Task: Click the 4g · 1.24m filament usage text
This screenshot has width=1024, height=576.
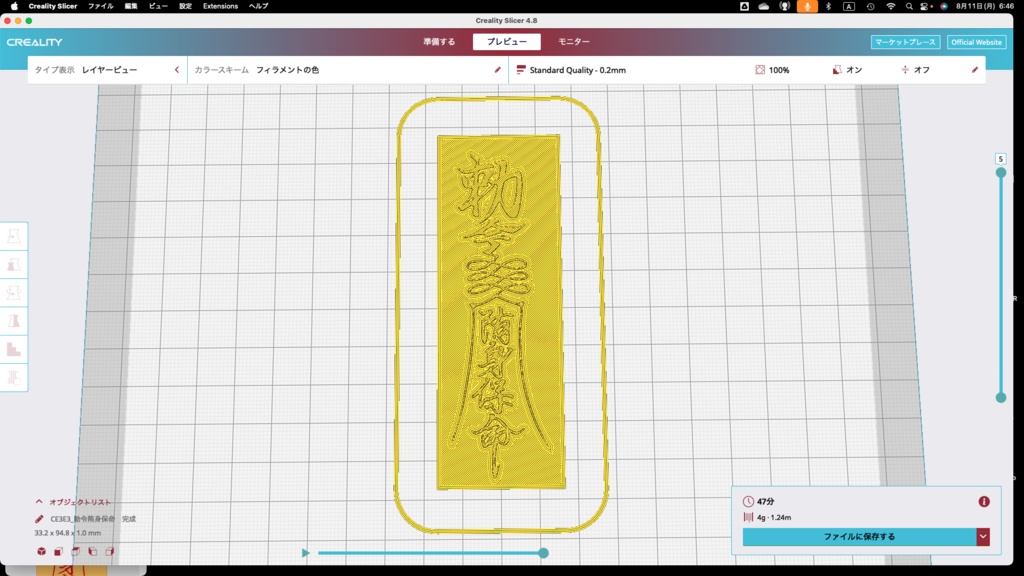Action: 774,517
